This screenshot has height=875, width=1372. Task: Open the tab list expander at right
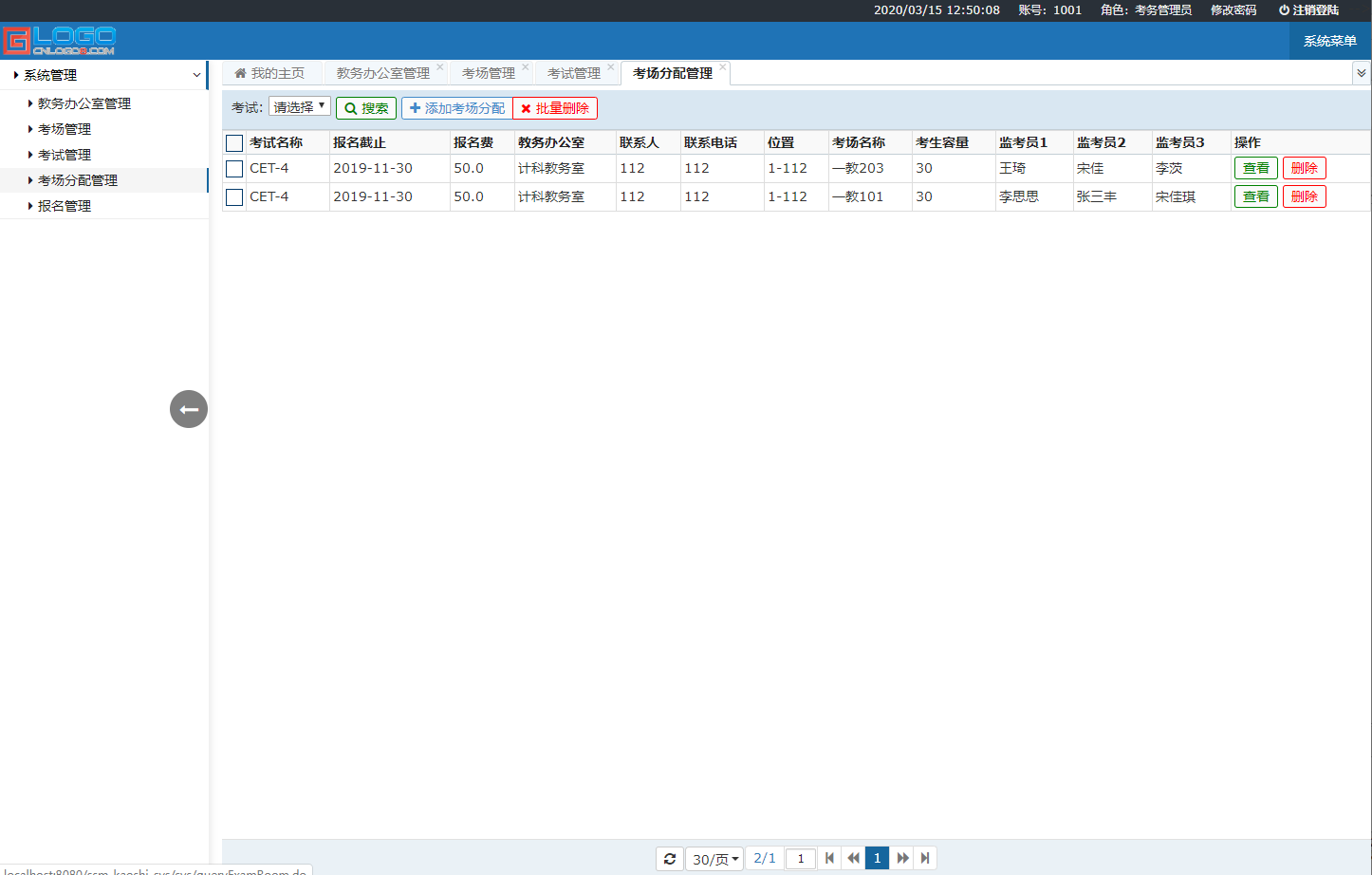pyautogui.click(x=1362, y=73)
